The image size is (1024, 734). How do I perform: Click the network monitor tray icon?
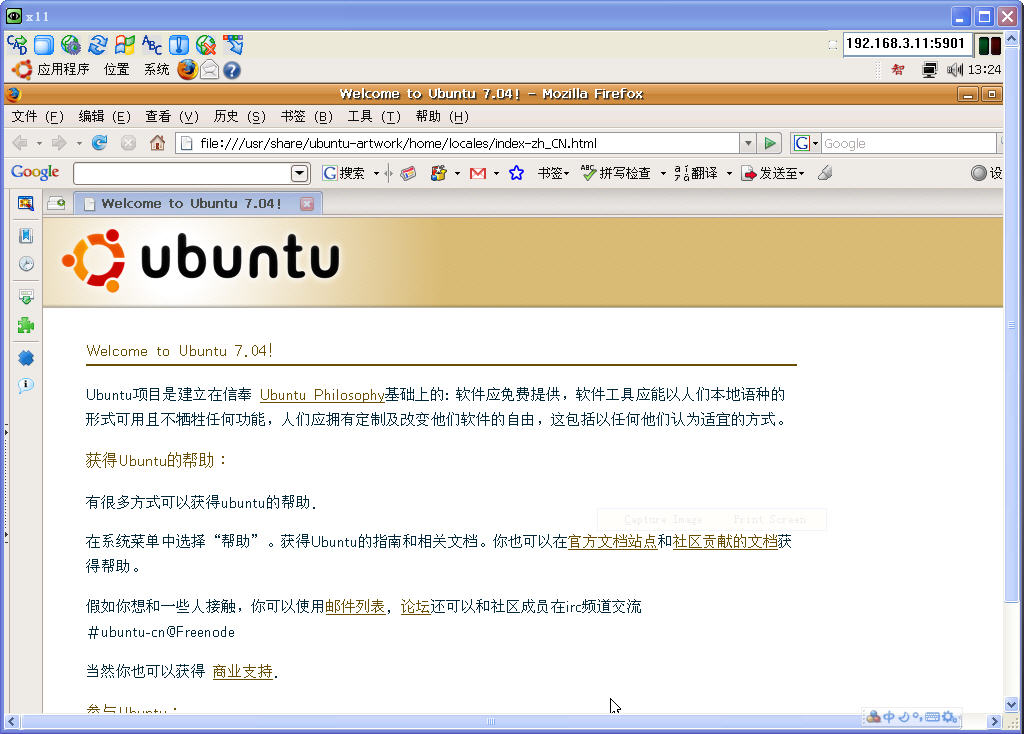click(929, 69)
